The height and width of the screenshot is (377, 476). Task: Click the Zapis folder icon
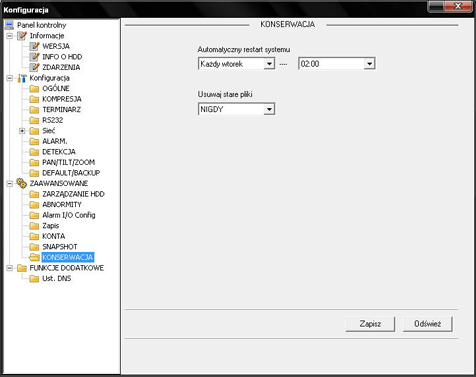34,226
